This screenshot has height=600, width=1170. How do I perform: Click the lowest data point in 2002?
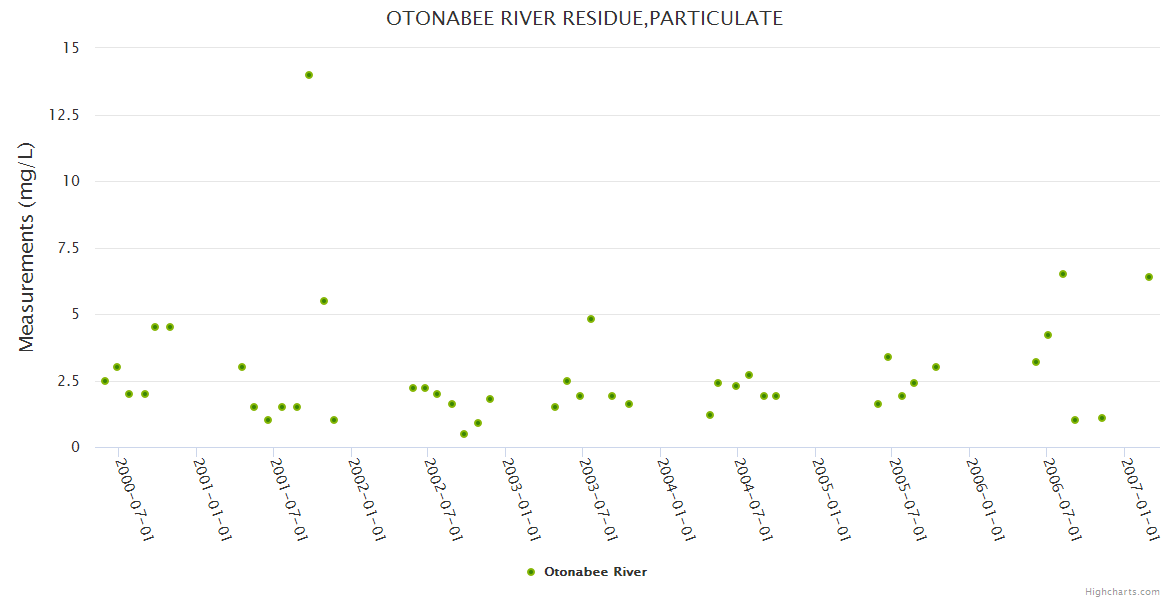464,434
